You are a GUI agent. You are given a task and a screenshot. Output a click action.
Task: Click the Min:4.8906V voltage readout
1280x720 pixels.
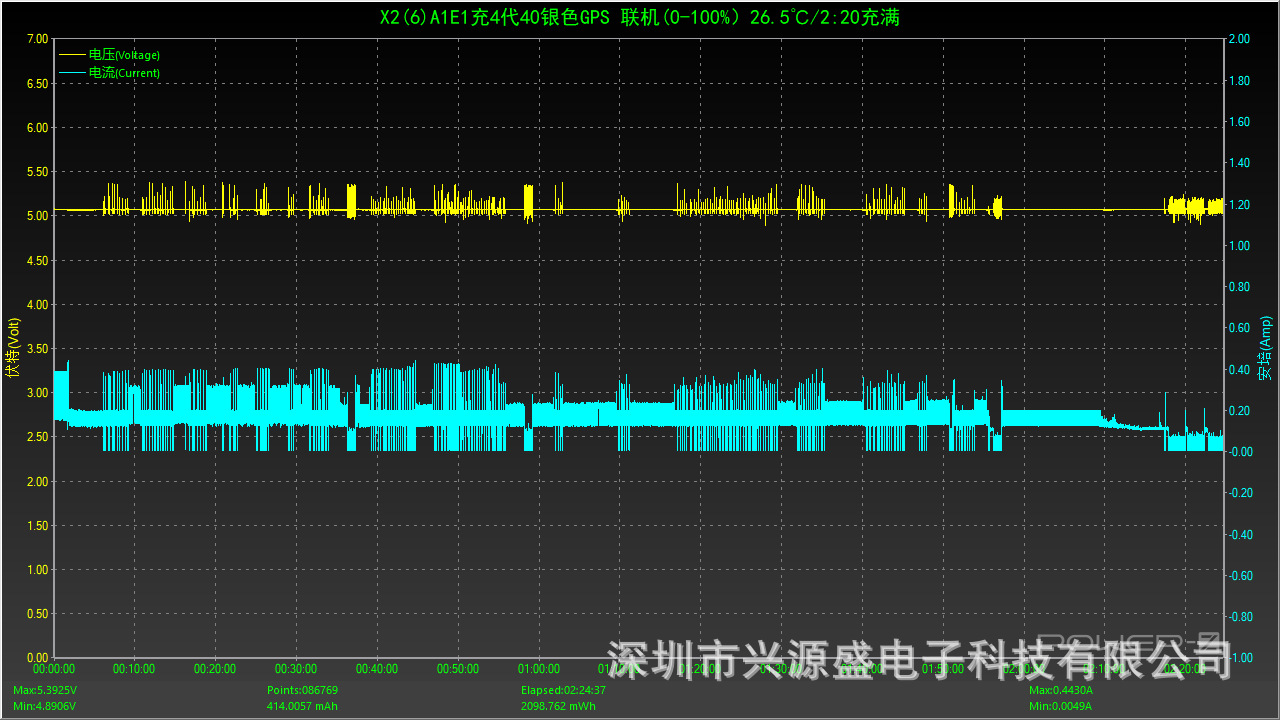[x=44, y=706]
